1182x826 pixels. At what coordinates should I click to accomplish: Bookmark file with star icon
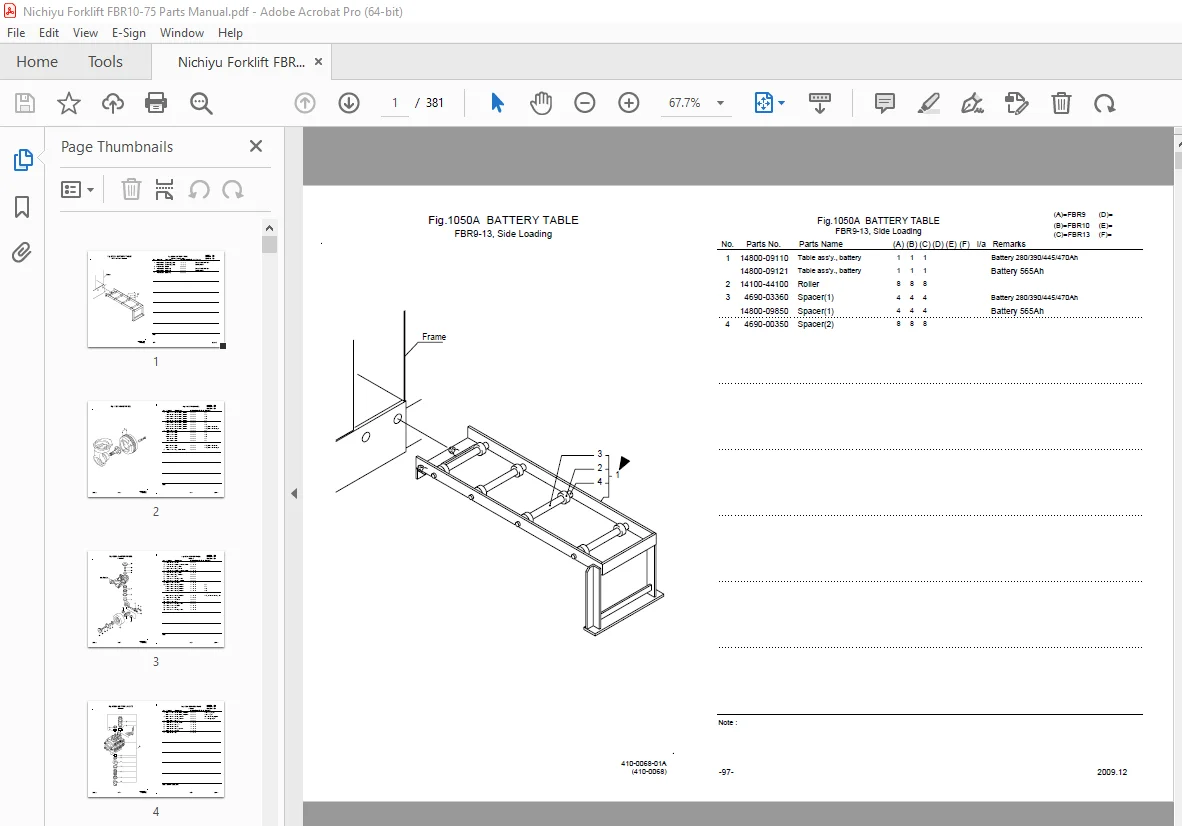tap(69, 103)
